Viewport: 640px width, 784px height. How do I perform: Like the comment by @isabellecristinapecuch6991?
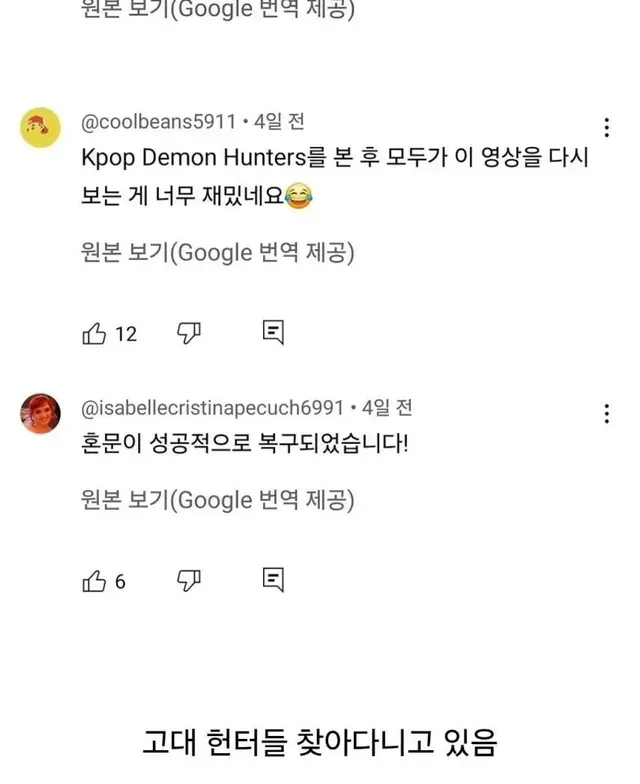pyautogui.click(x=94, y=580)
